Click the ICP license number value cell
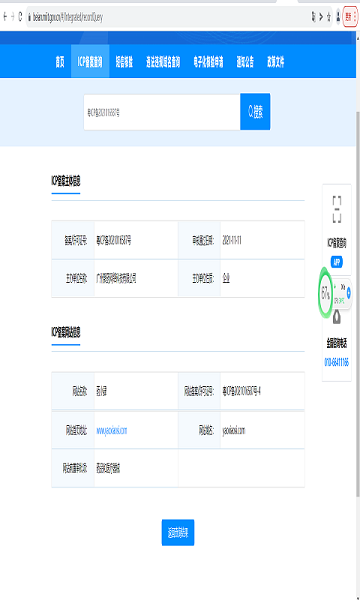 [114, 240]
